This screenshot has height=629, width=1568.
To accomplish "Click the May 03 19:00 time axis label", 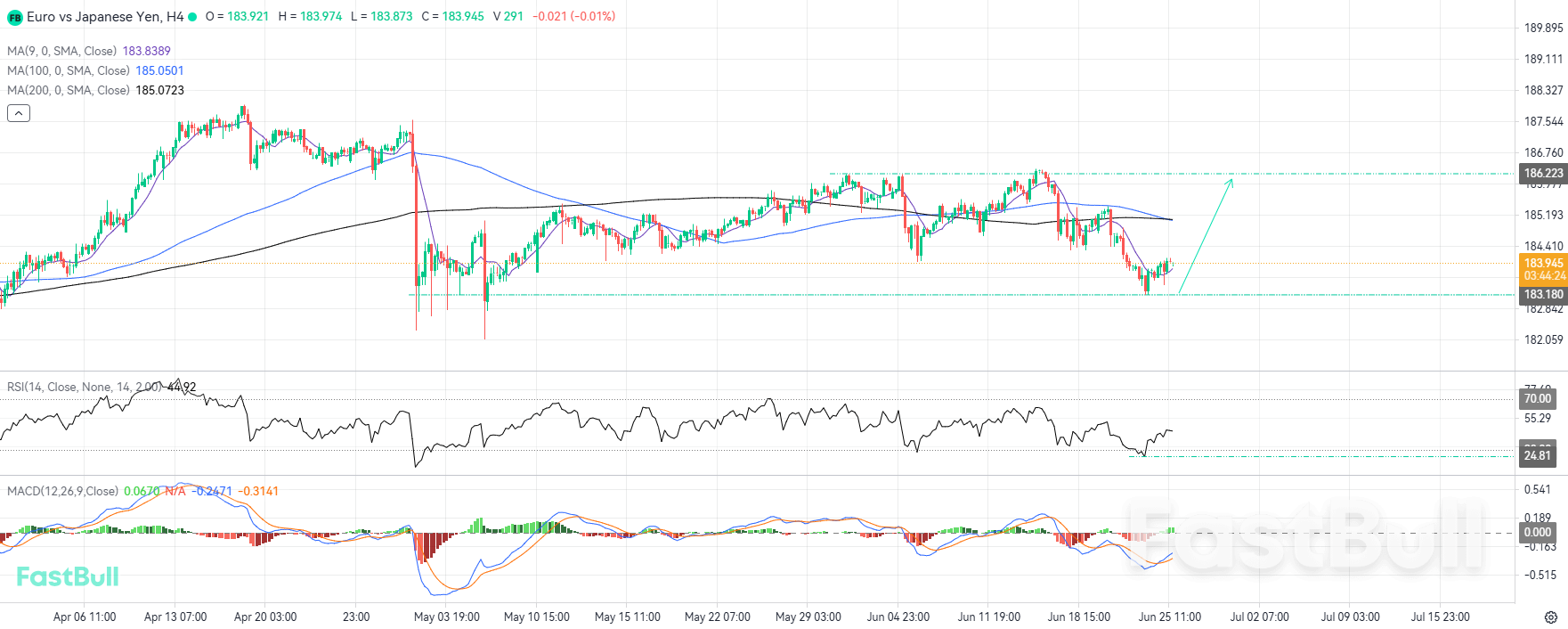I will click(447, 617).
